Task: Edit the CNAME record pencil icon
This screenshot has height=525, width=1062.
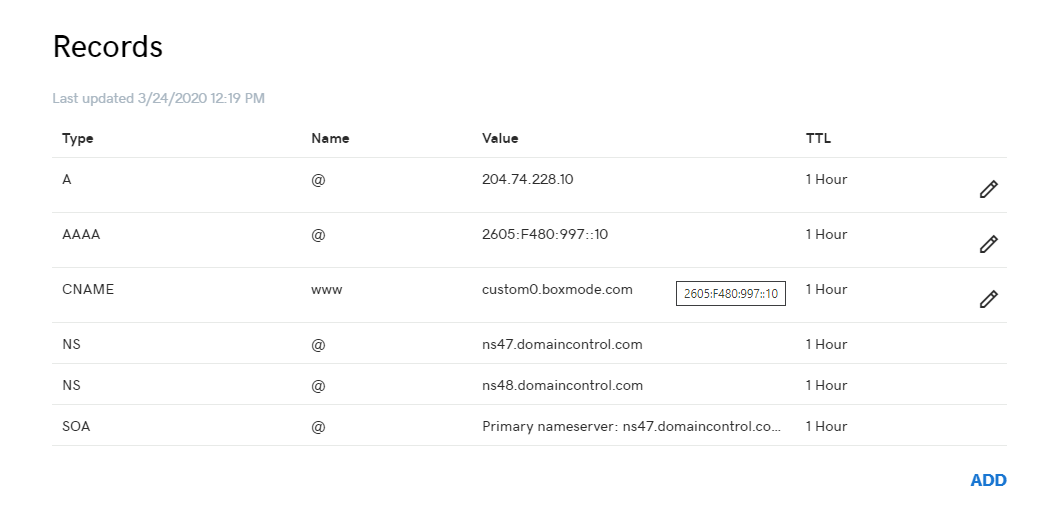Action: [988, 299]
